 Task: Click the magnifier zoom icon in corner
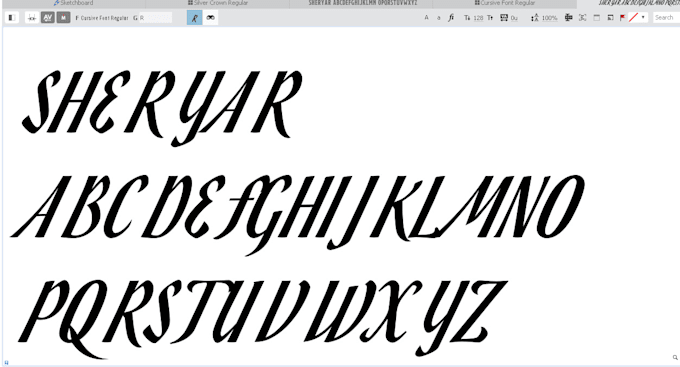coord(675,357)
